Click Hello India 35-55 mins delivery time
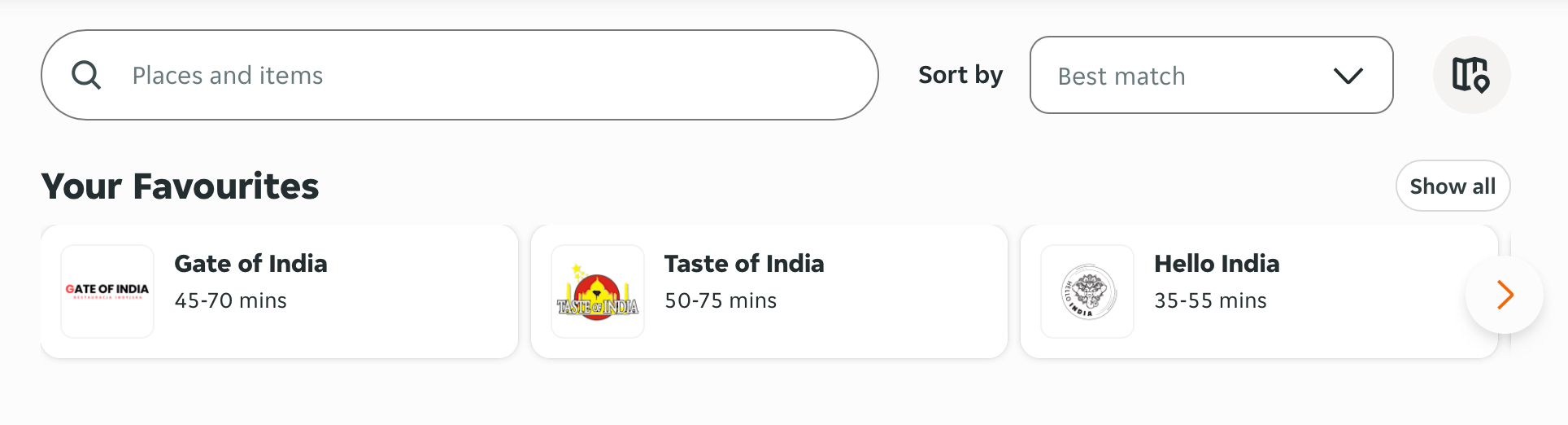This screenshot has height=425, width=1568. click(1209, 300)
